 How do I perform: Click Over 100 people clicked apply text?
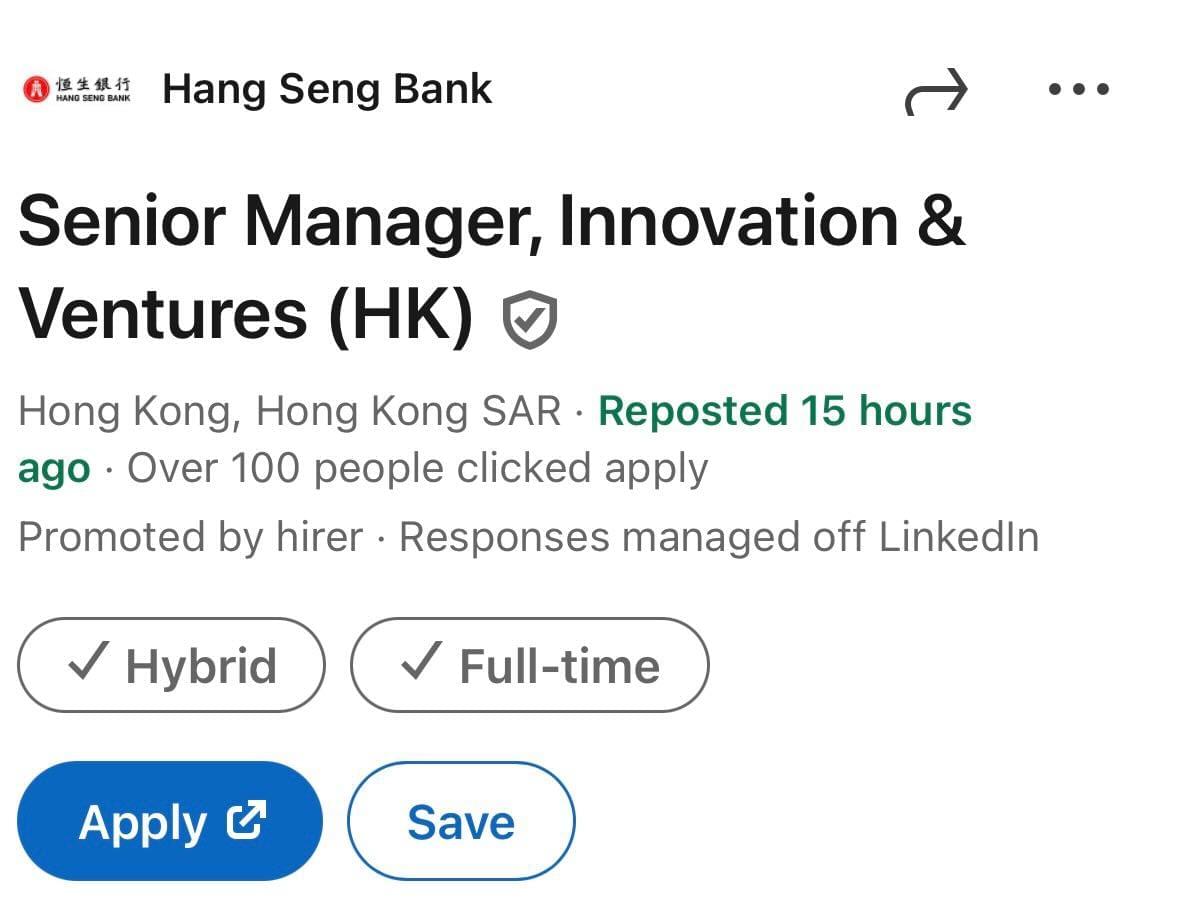point(417,469)
